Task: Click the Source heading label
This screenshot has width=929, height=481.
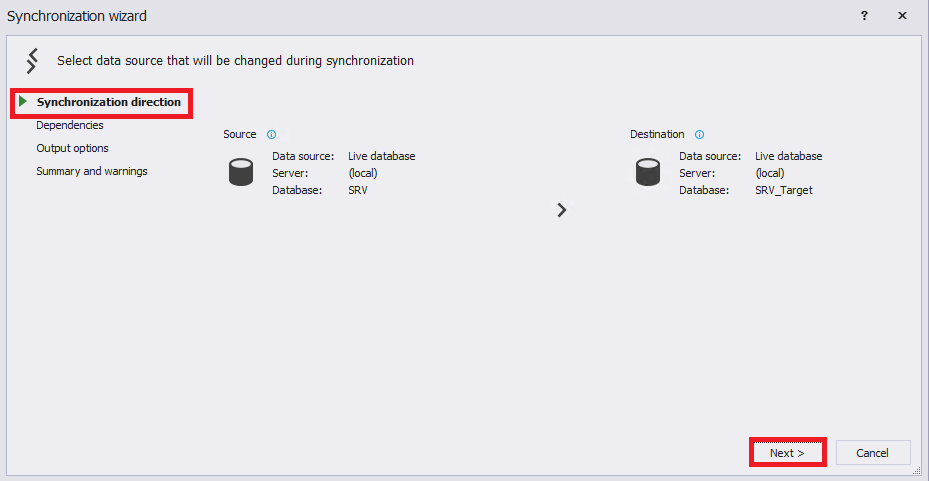Action: 240,134
